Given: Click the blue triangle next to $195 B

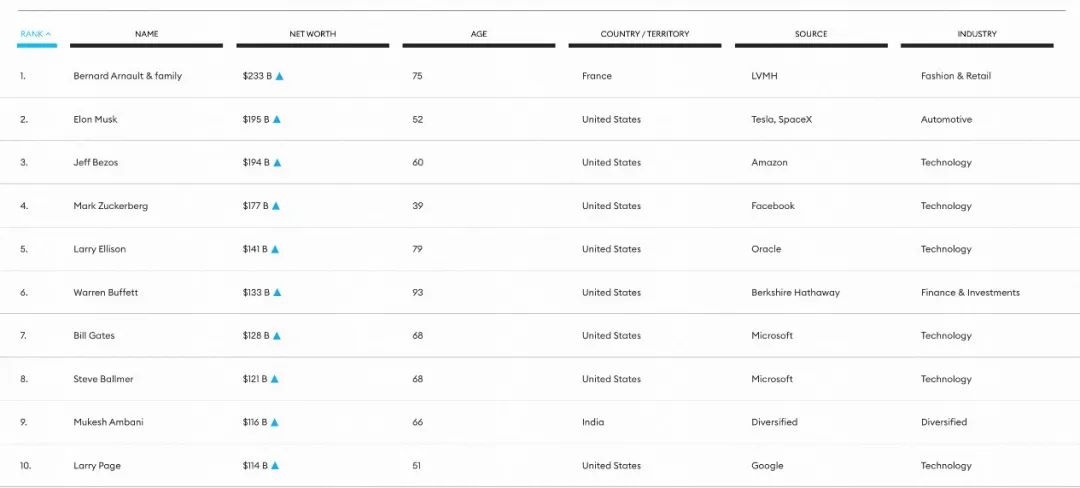Looking at the screenshot, I should point(277,119).
